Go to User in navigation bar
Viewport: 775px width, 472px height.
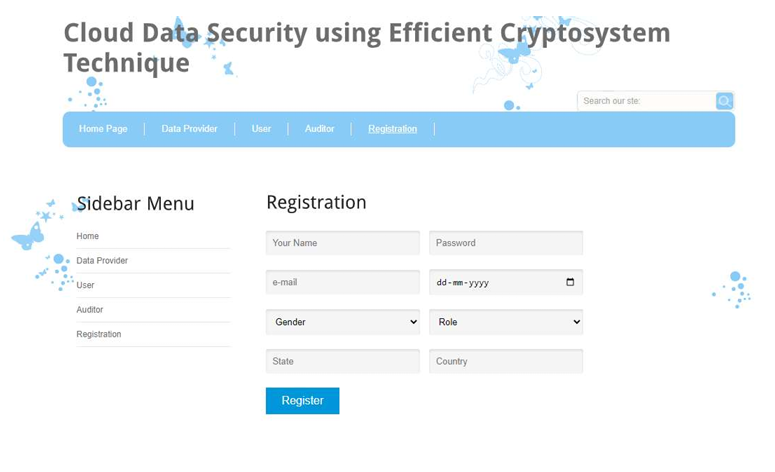261,129
